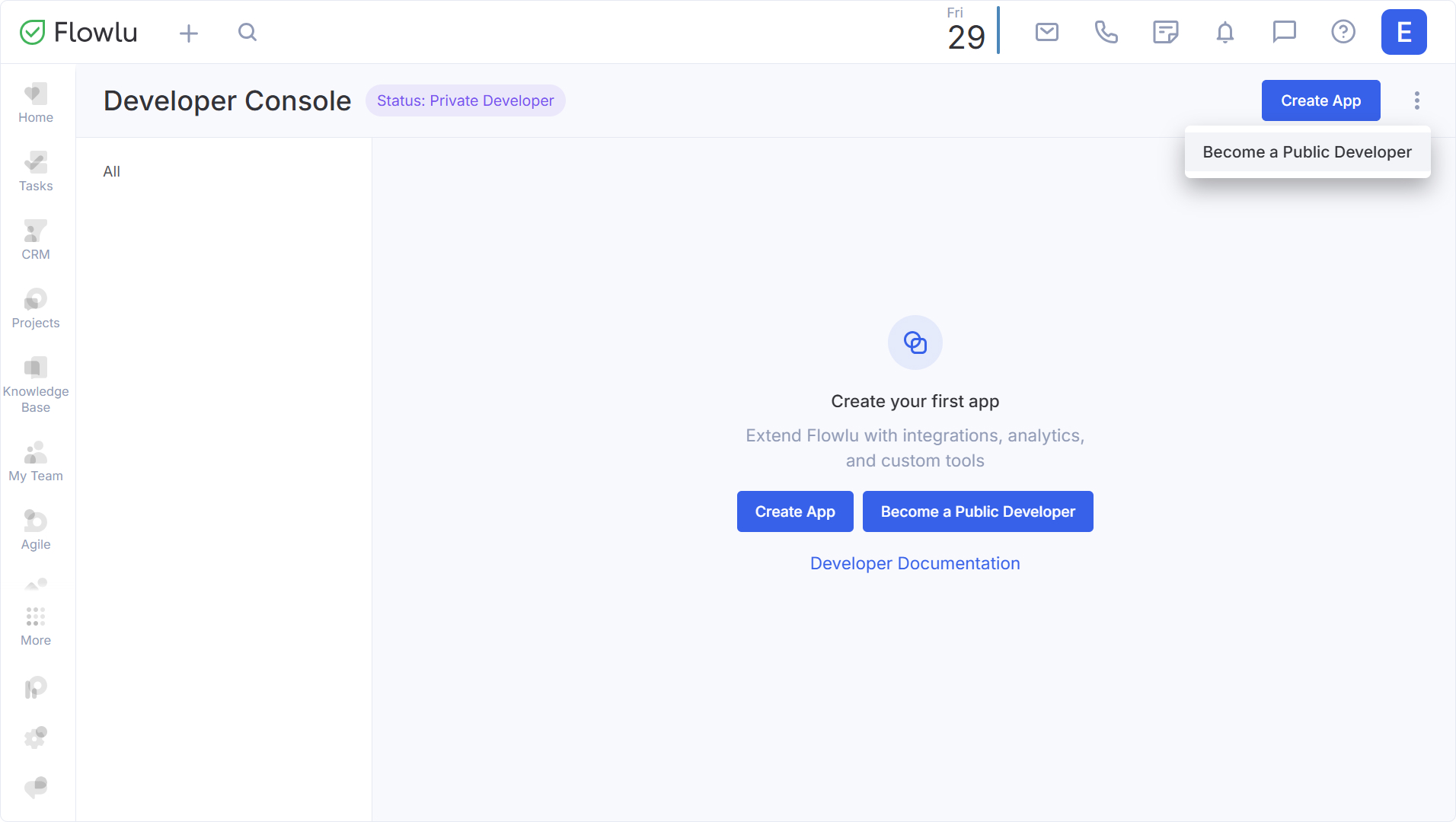
Task: Click Create App button in page header
Action: tap(1320, 100)
